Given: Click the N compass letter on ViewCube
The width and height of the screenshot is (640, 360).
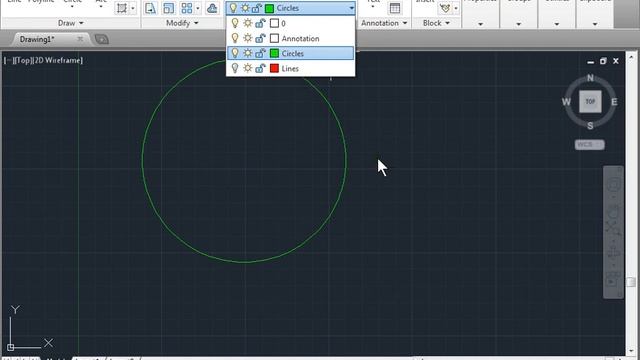Looking at the screenshot, I should (590, 78).
